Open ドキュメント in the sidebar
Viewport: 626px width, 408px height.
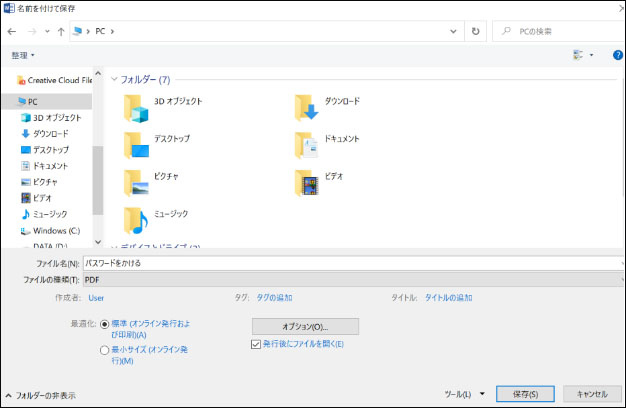pos(45,166)
